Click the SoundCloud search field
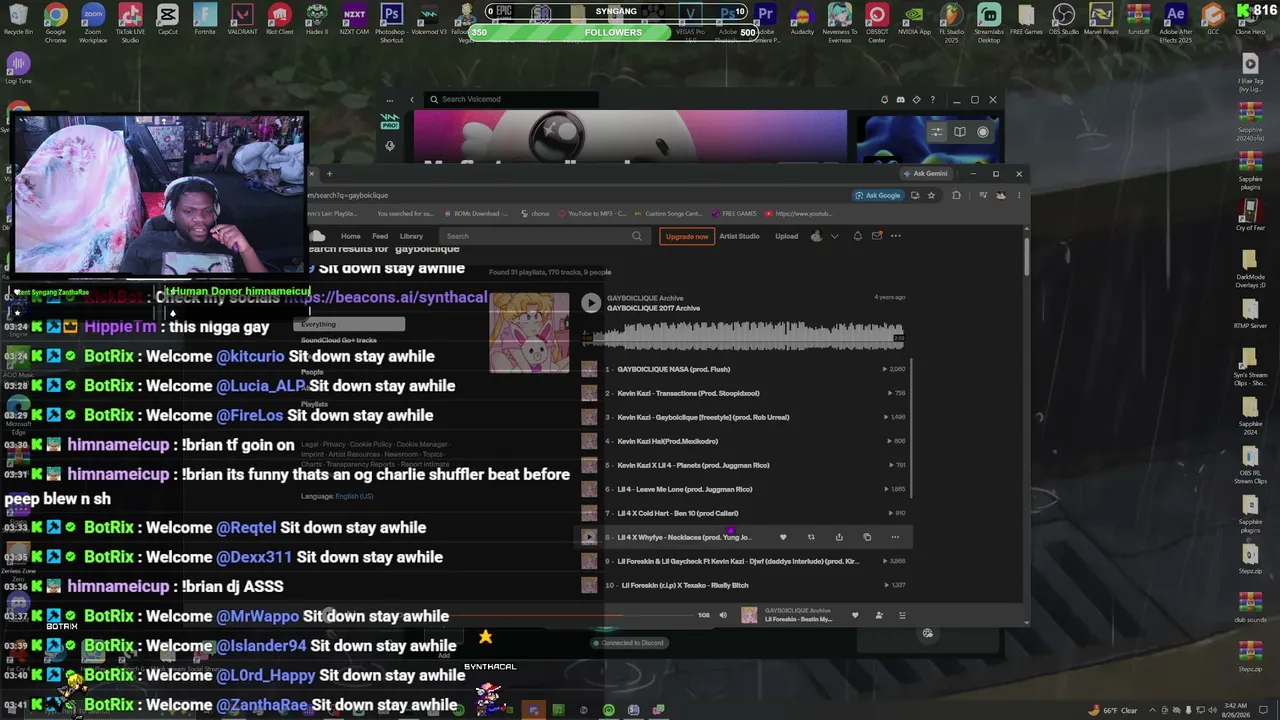 (x=544, y=236)
